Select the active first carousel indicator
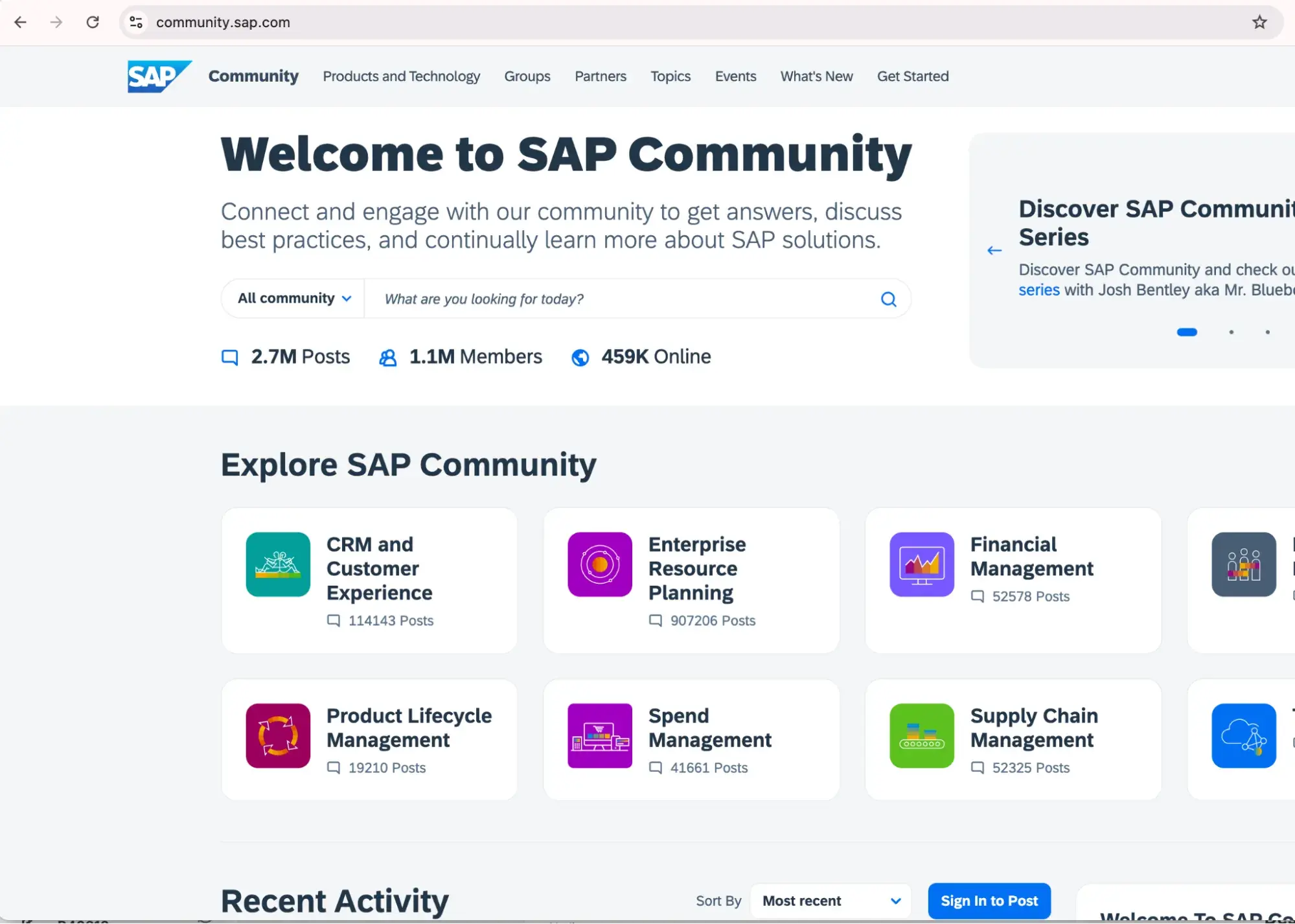The image size is (1295, 924). [1187, 332]
